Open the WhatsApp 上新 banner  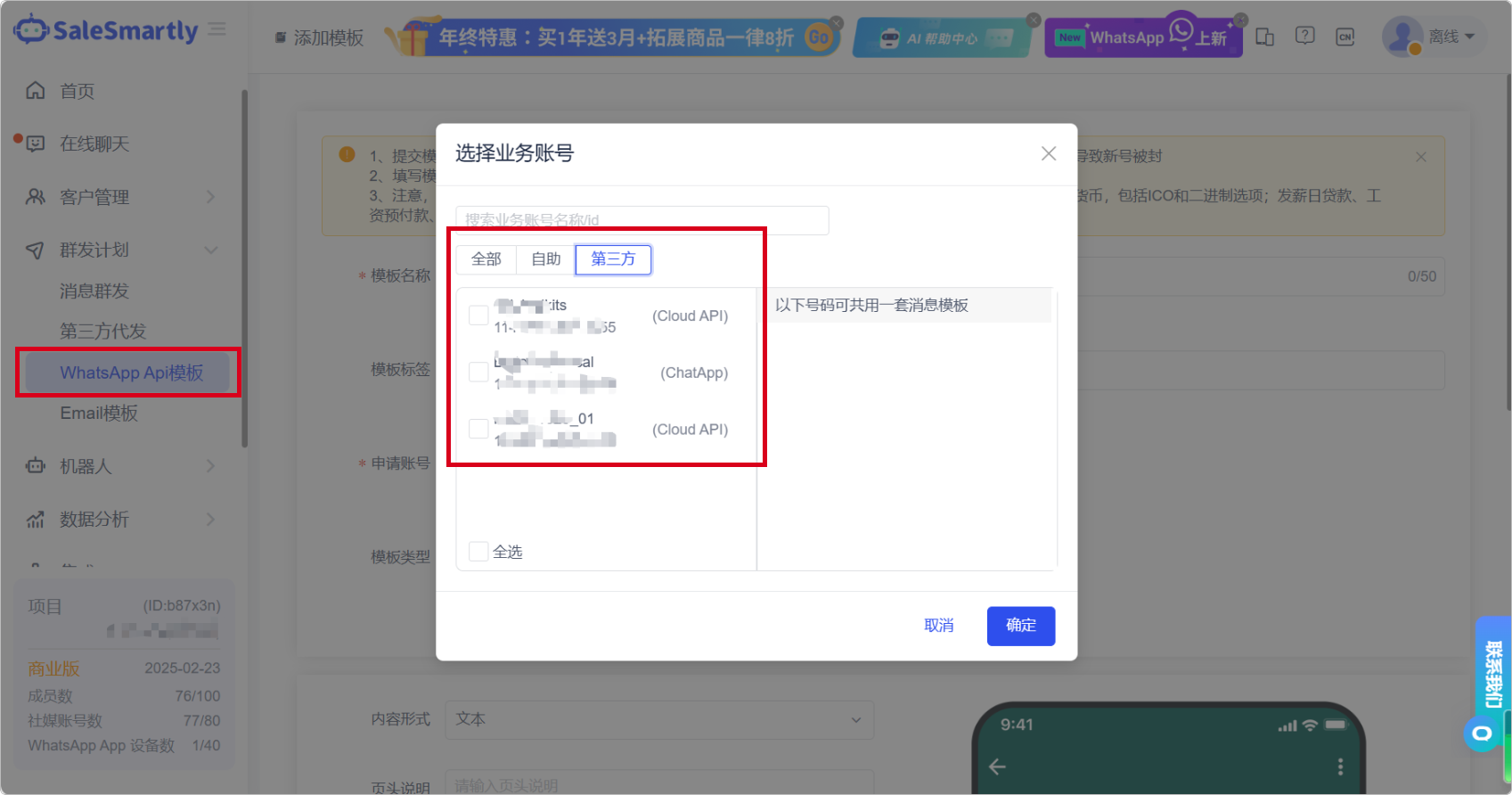pos(1143,37)
